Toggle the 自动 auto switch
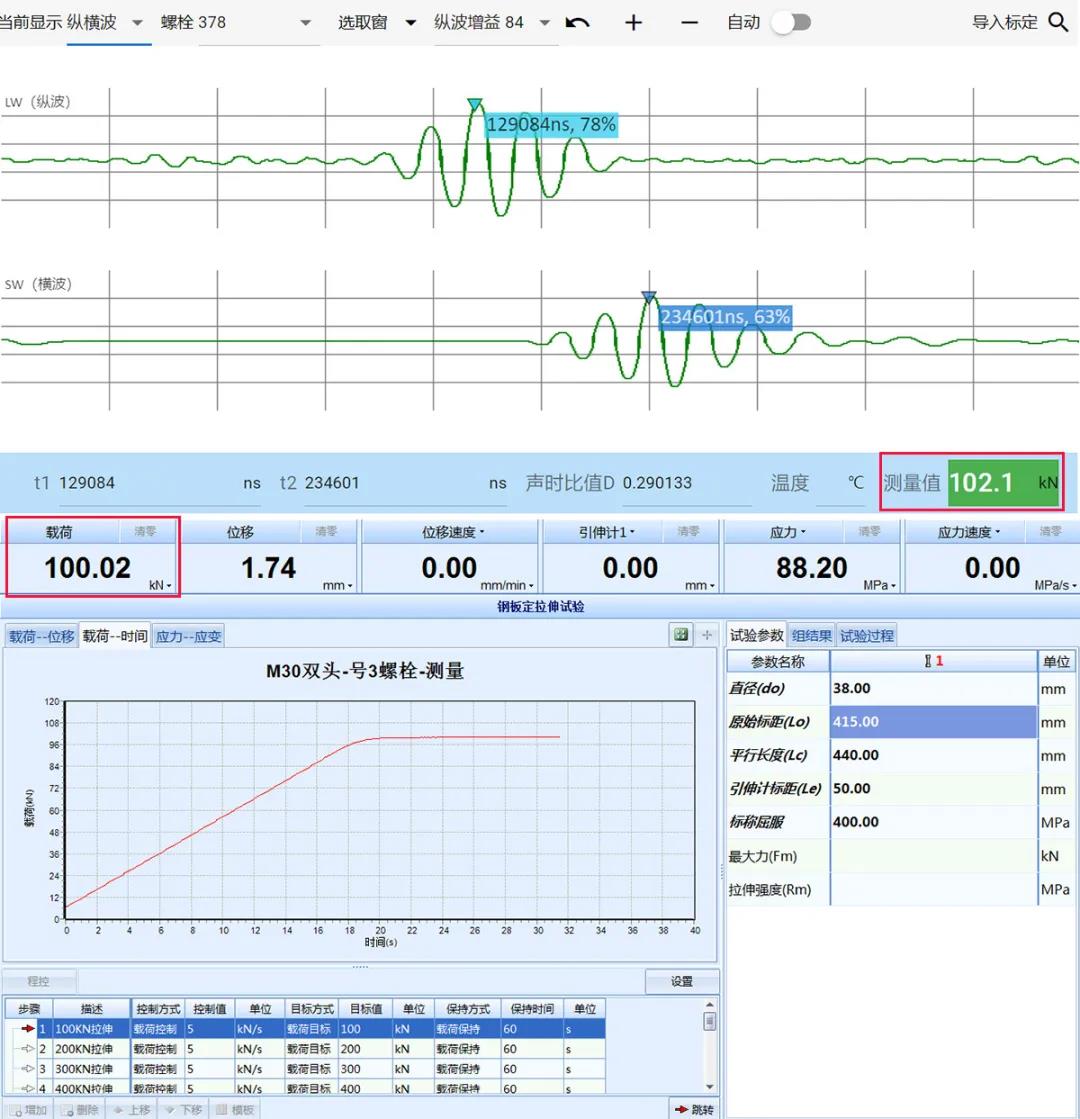Screen dimensions: 1080x1119 tap(790, 22)
